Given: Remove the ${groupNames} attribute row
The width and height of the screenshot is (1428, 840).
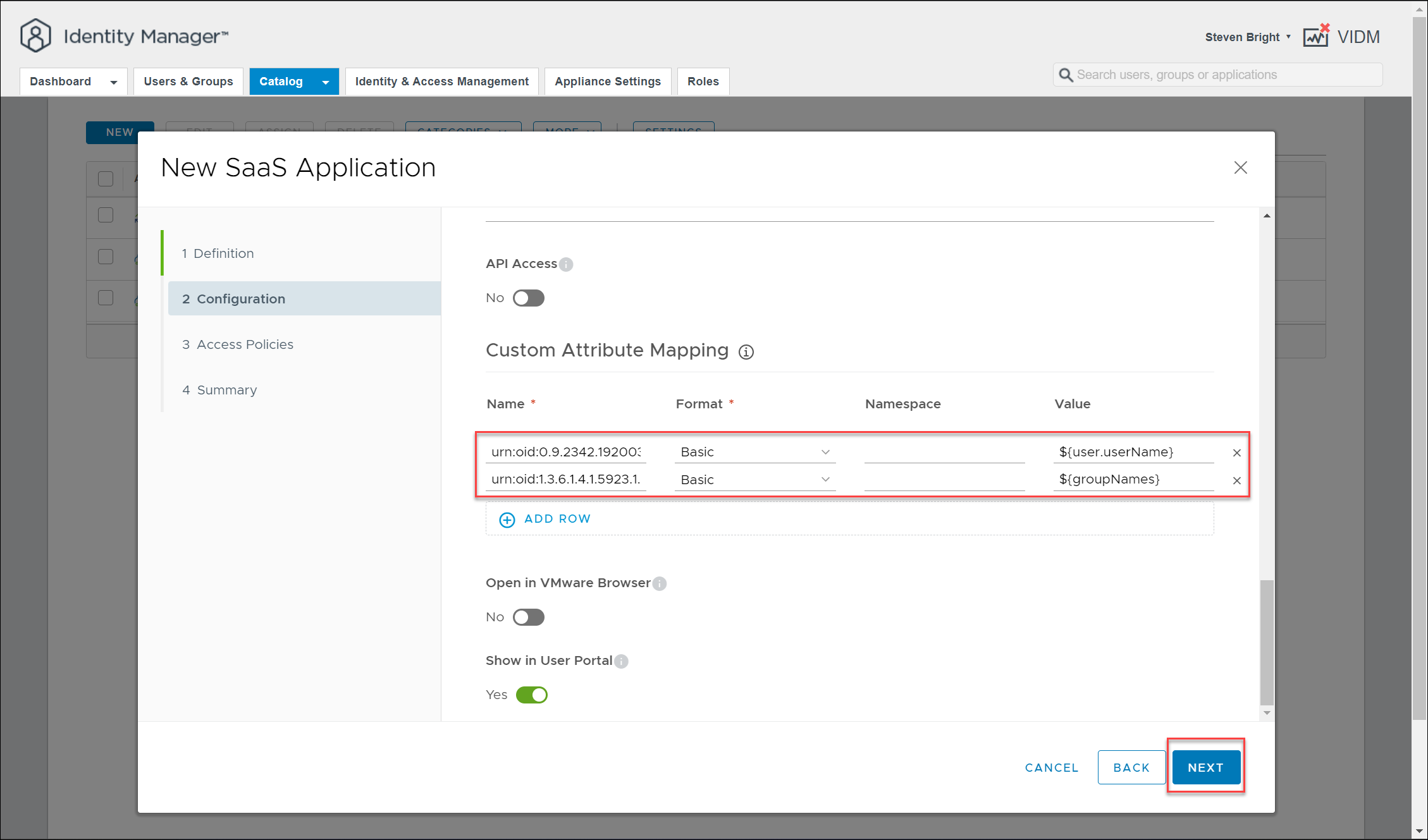Looking at the screenshot, I should 1236,480.
